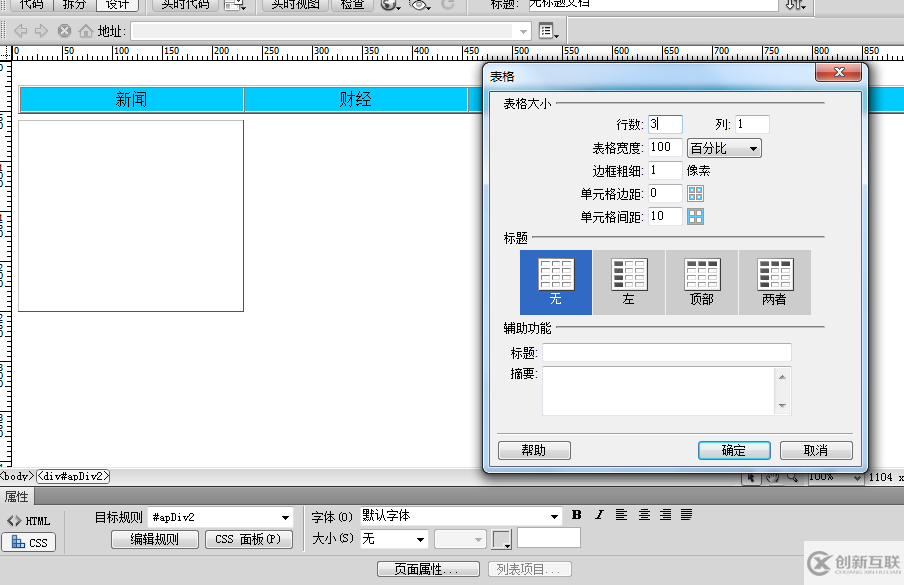Select 左 header option
This screenshot has width=904, height=585.
(629, 282)
